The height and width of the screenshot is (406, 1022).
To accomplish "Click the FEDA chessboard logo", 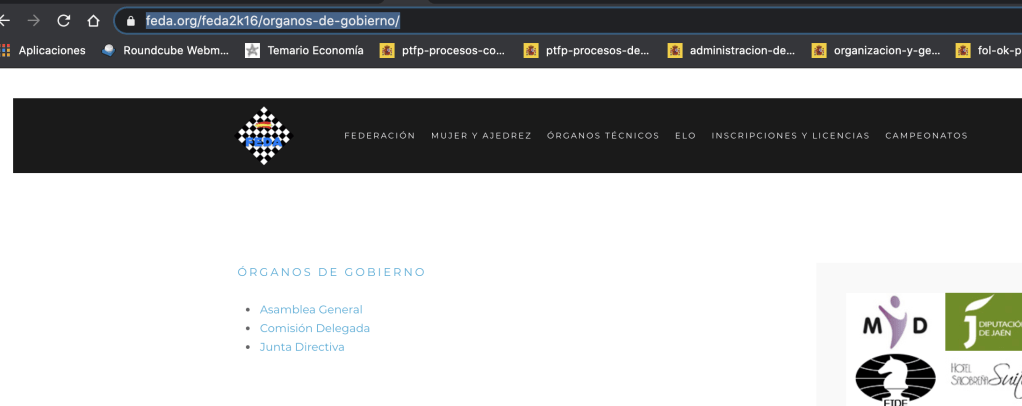I will [263, 136].
